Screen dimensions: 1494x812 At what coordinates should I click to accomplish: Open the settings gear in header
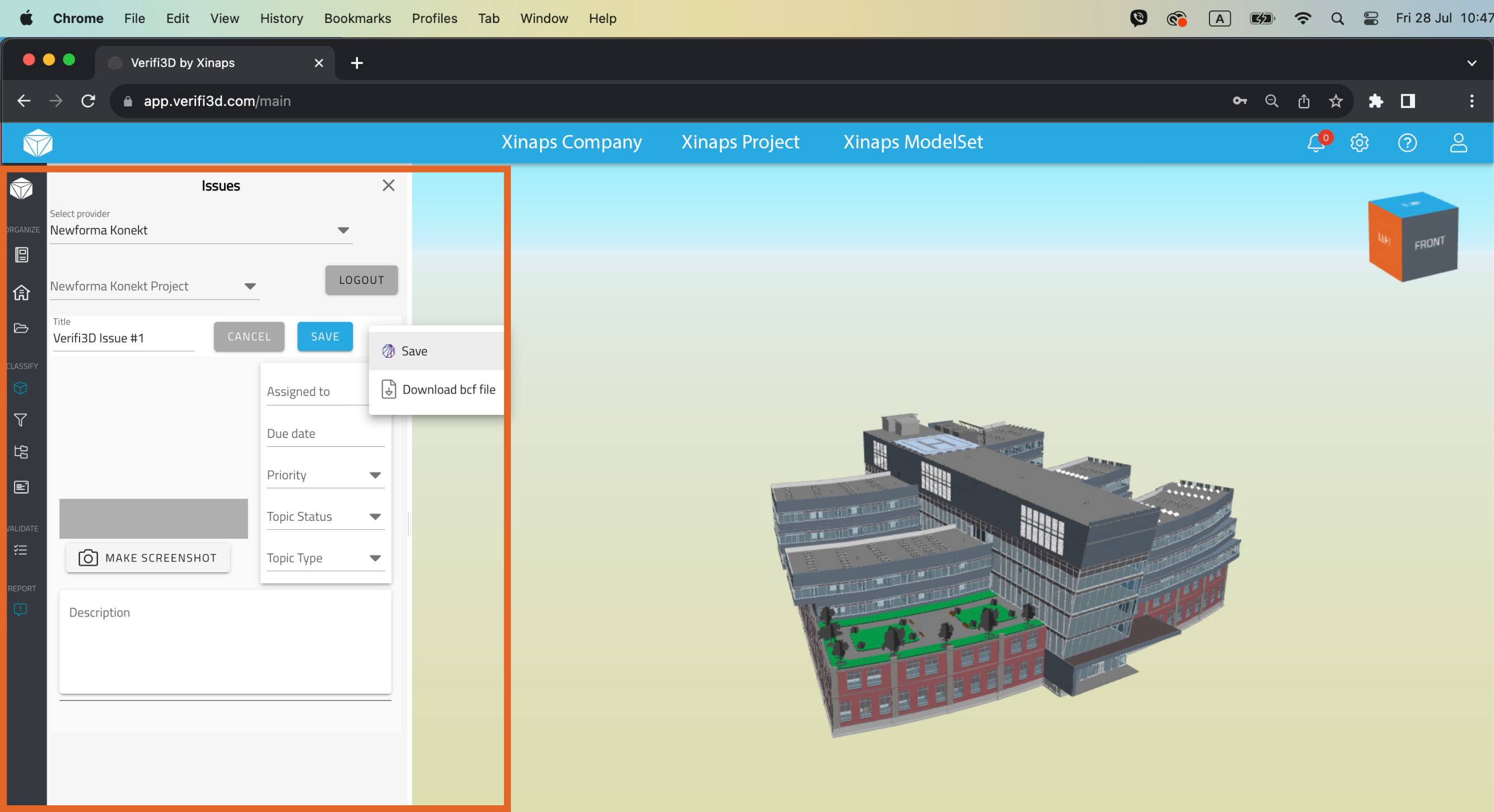1359,143
